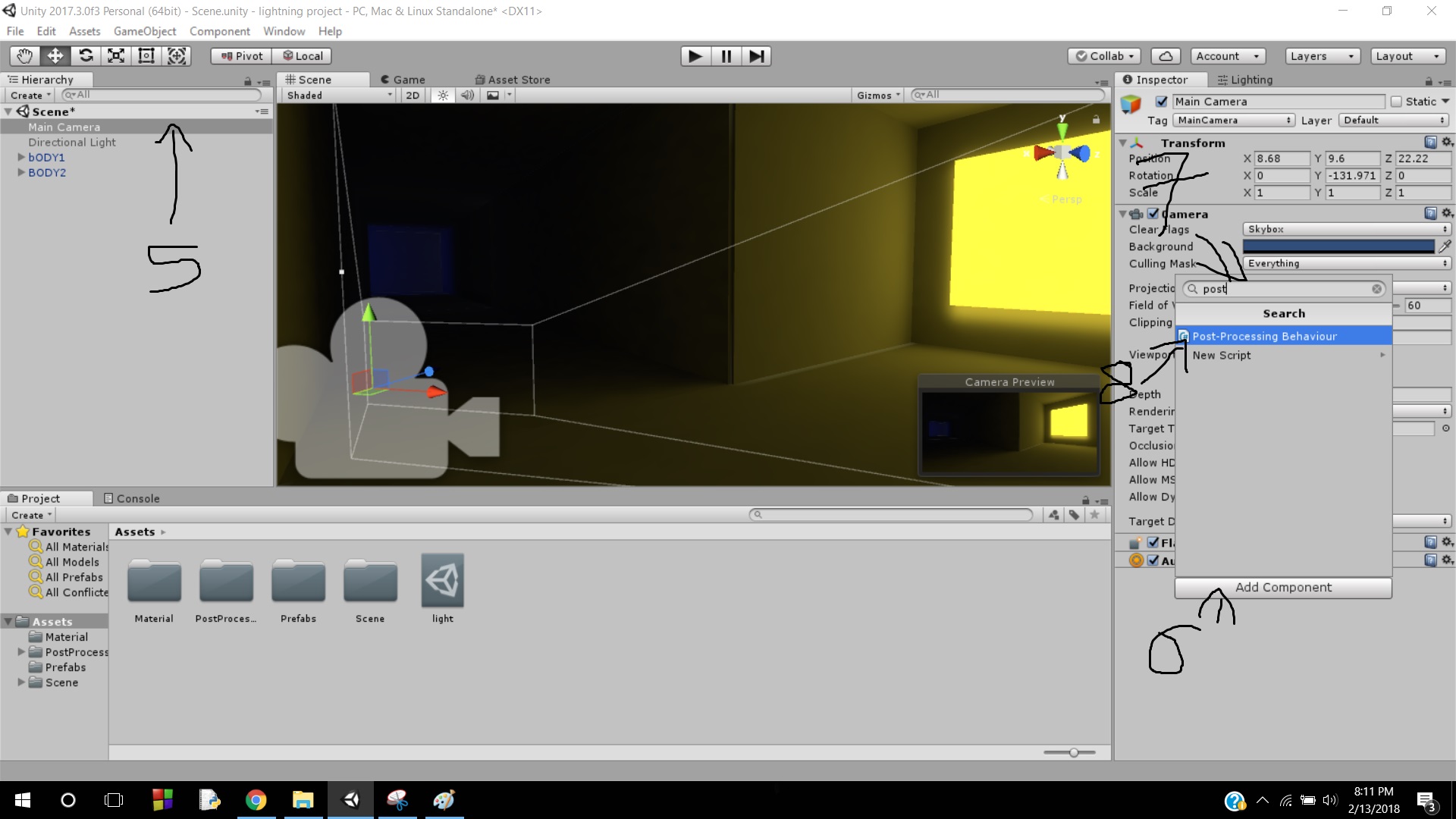
Task: Open the GameObject menu
Action: (x=145, y=31)
